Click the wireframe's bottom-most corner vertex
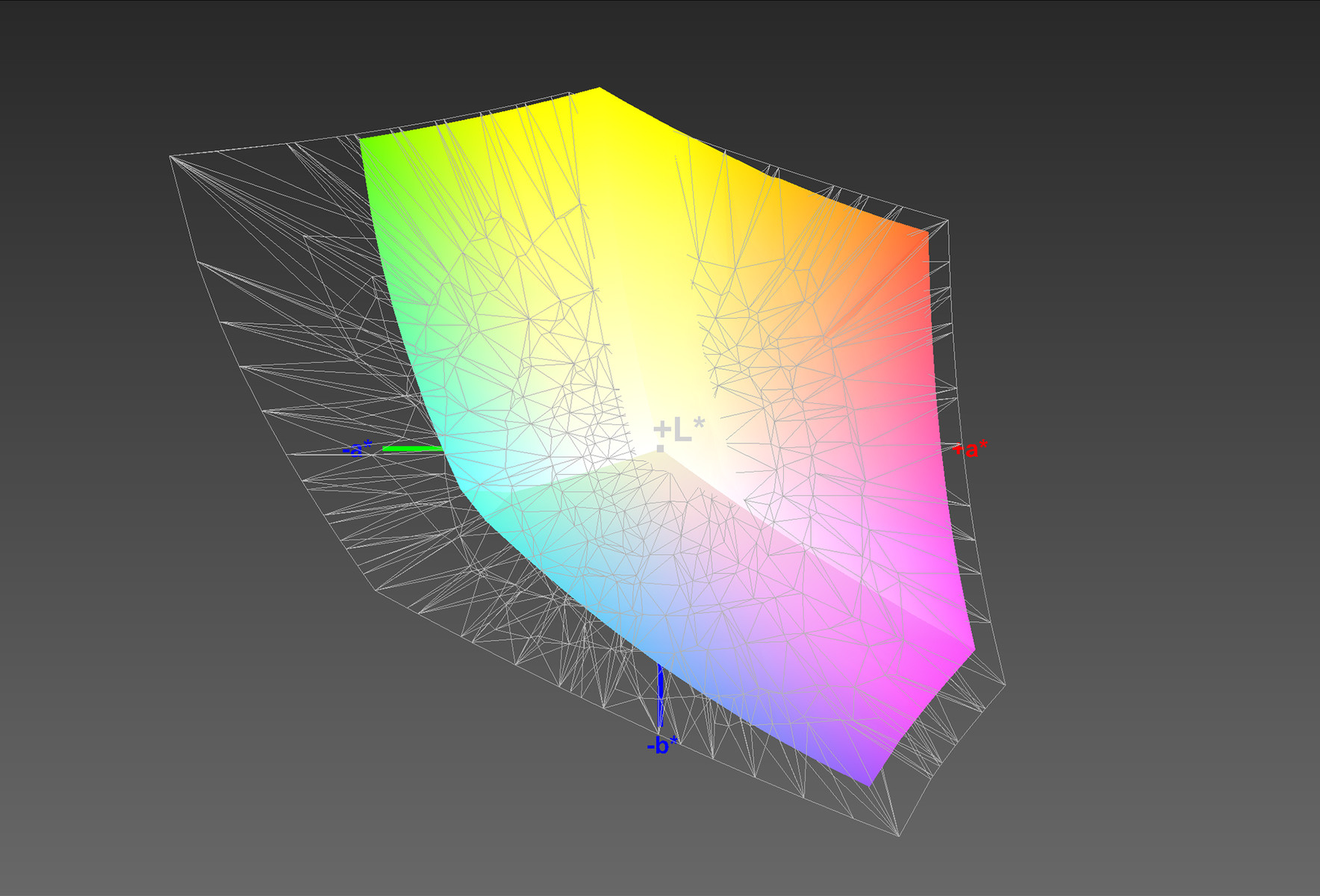 (898, 835)
